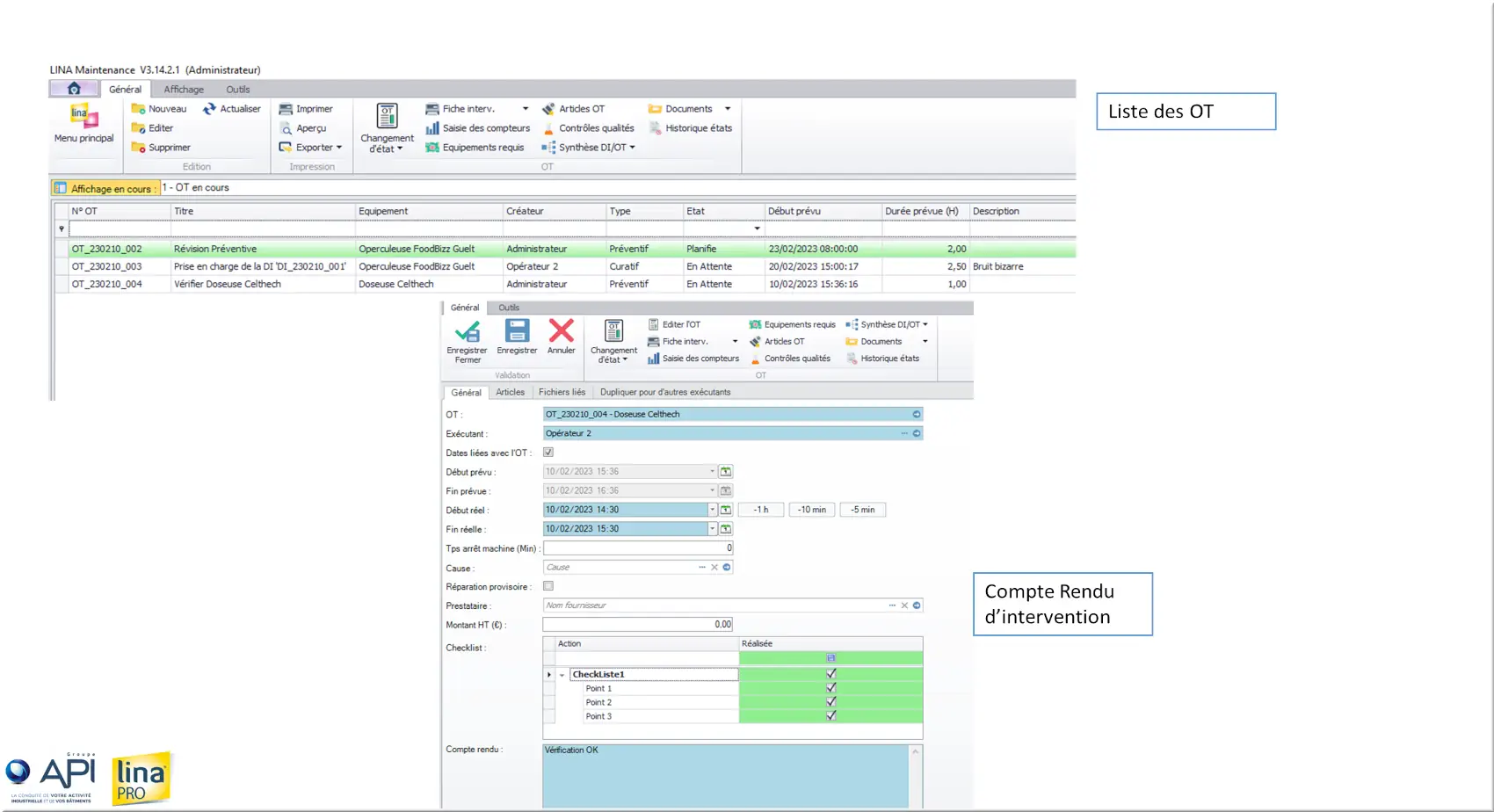The image size is (1494, 812).
Task: Open the calendar icon next to Début réel
Action: [x=726, y=510]
